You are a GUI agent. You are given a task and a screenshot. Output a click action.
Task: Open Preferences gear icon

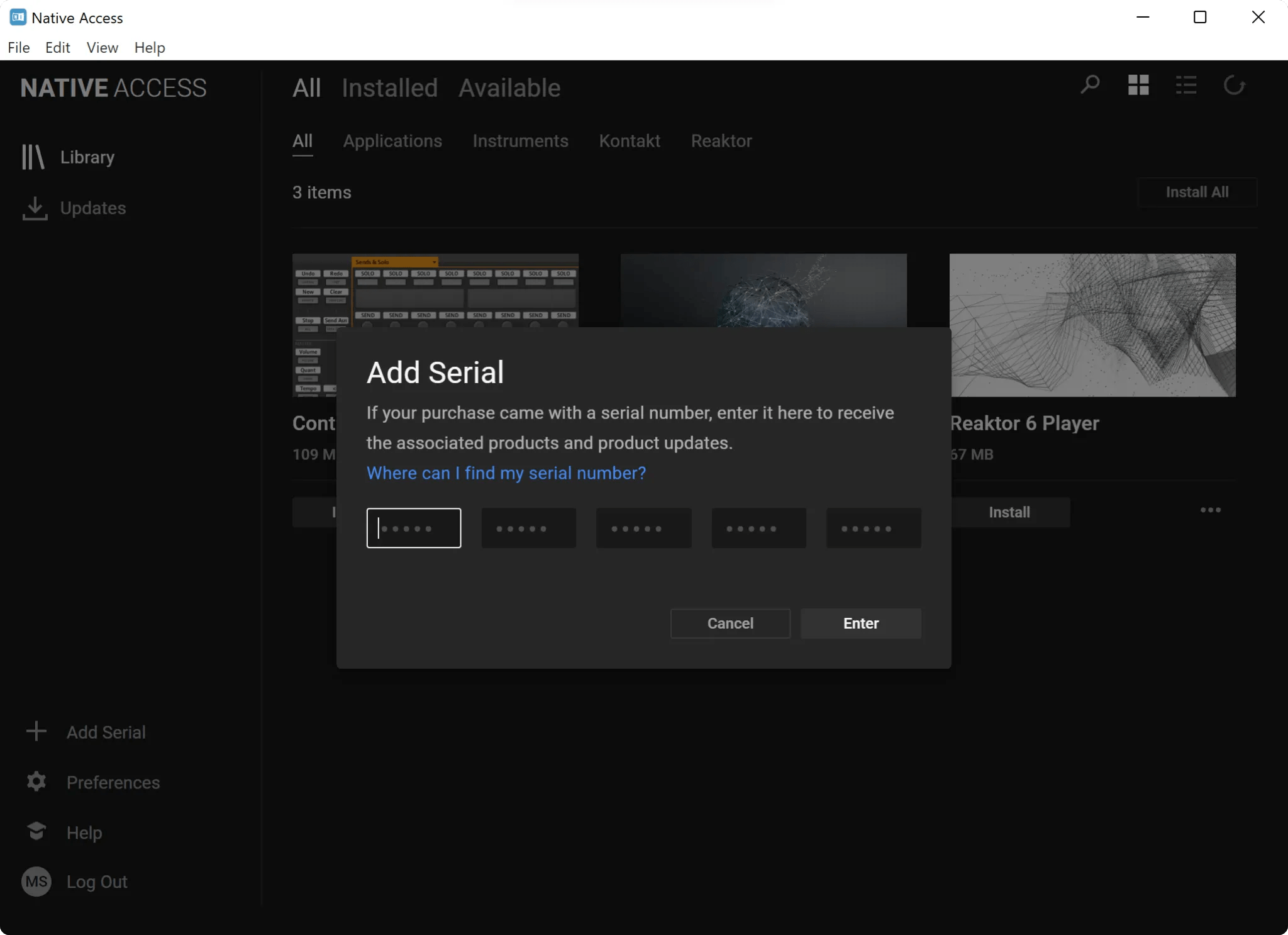pyautogui.click(x=36, y=781)
